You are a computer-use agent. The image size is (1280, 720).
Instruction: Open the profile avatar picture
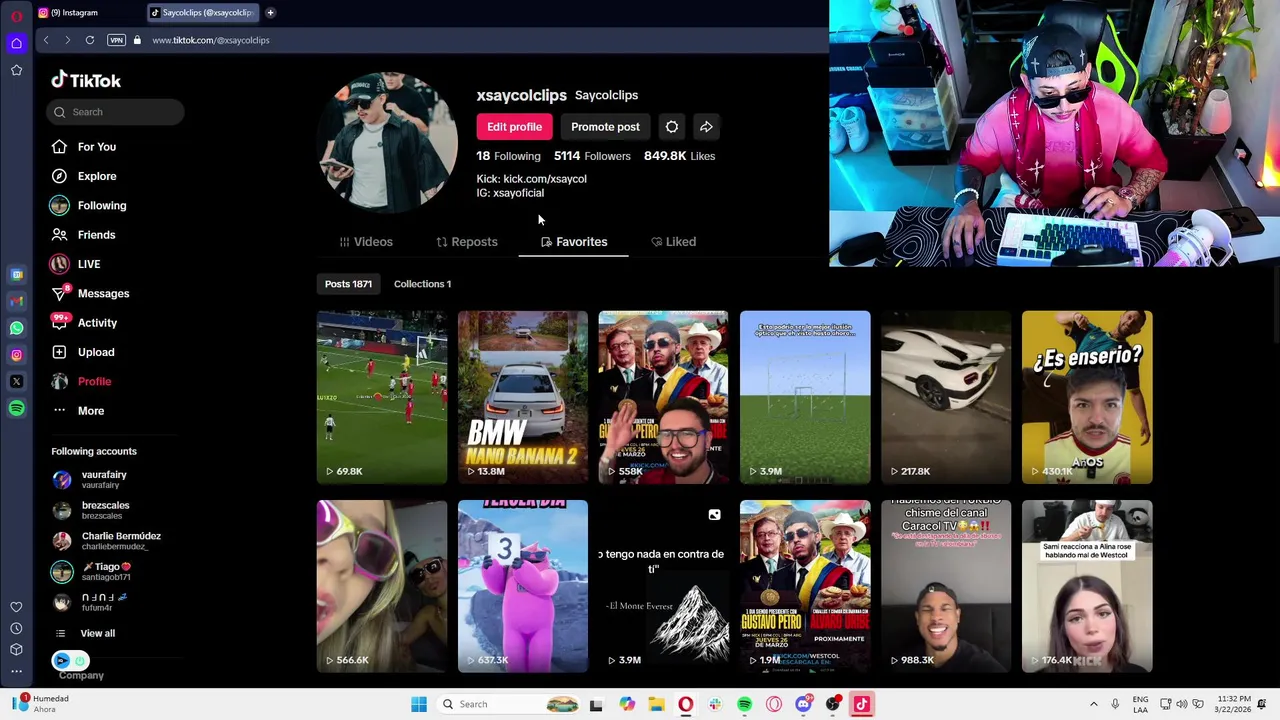(388, 142)
